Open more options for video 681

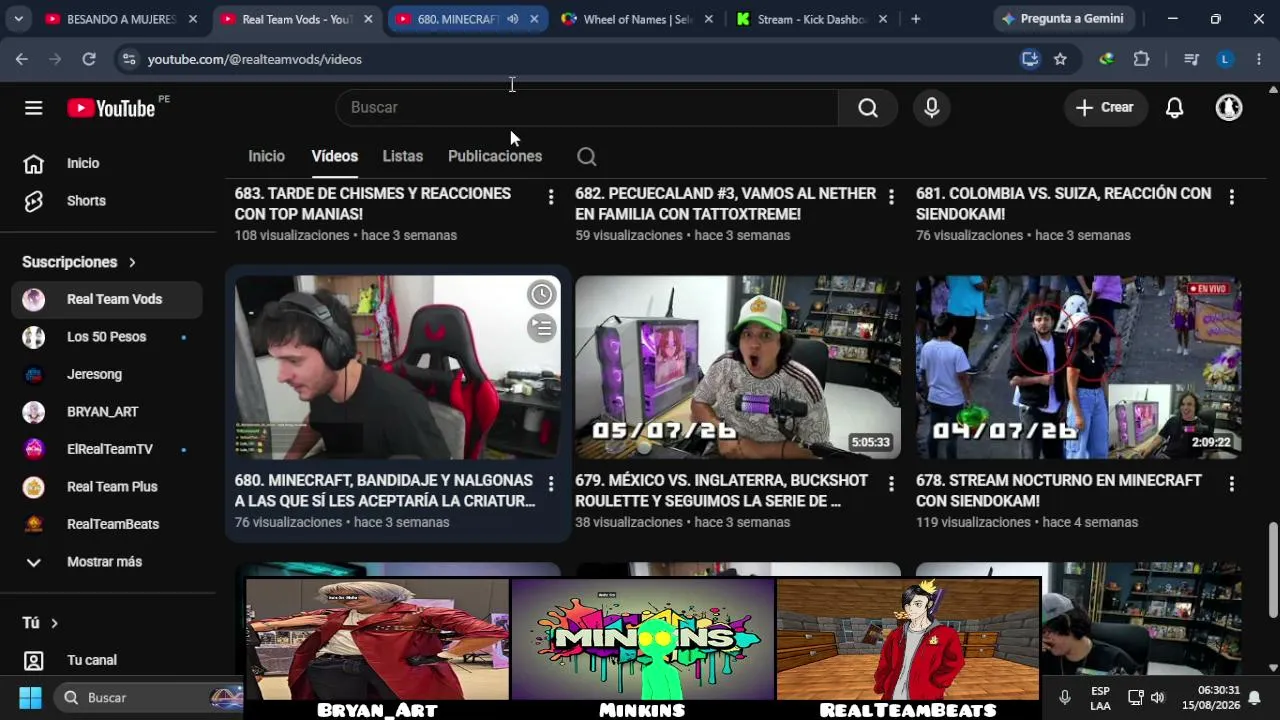tap(1231, 198)
